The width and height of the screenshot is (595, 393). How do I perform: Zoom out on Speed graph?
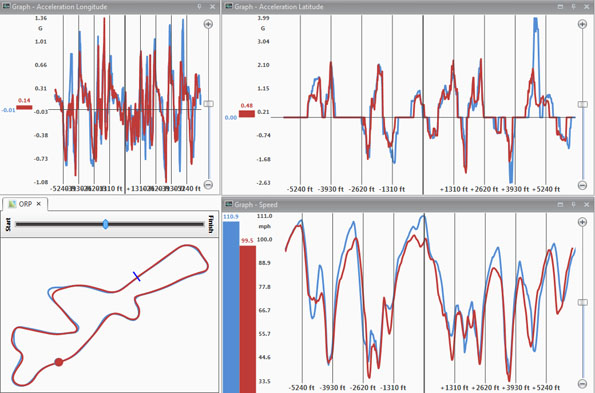[x=582, y=383]
